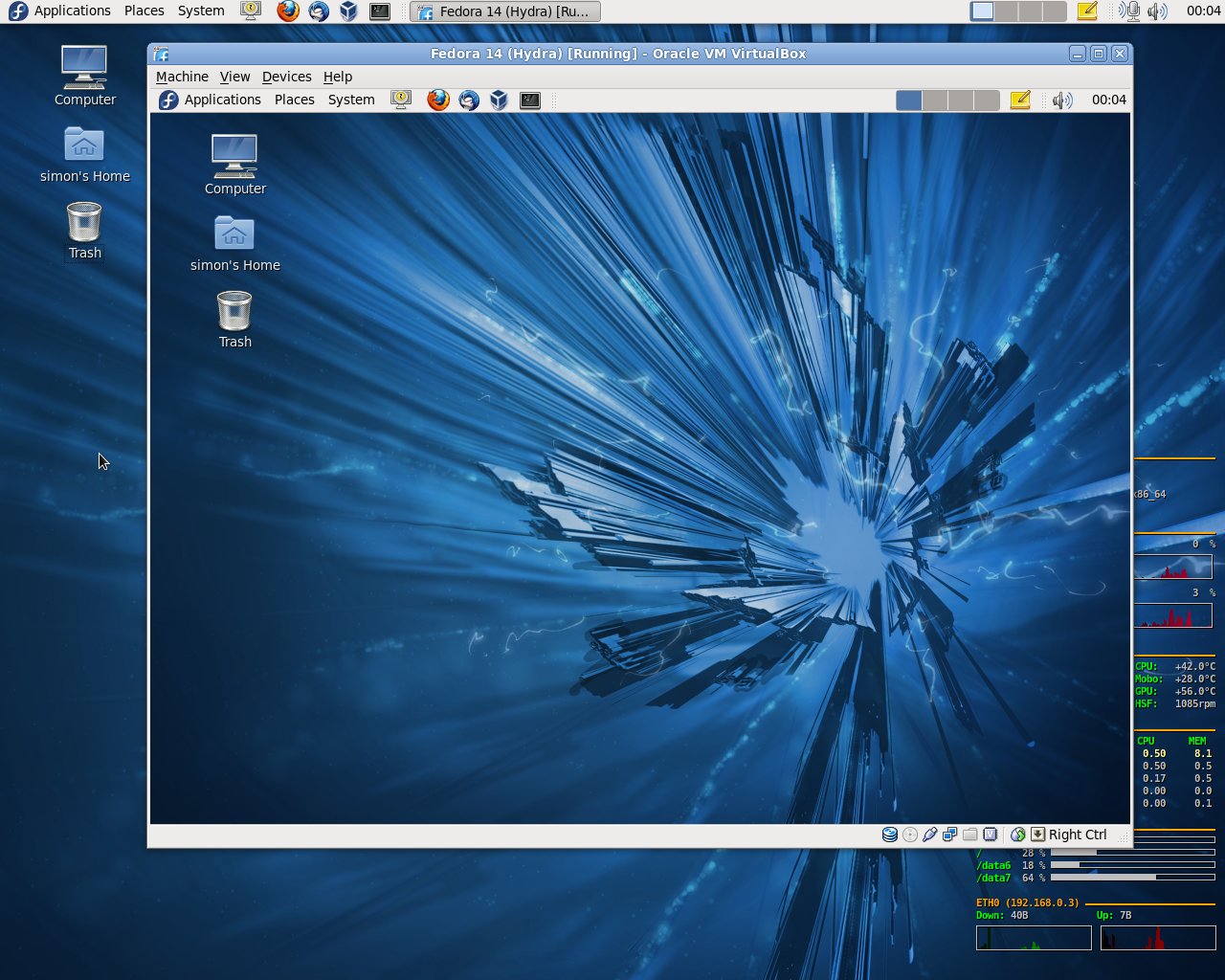Switch to second workspace in guest switcher
Image resolution: width=1225 pixels, height=980 pixels.
[935, 100]
